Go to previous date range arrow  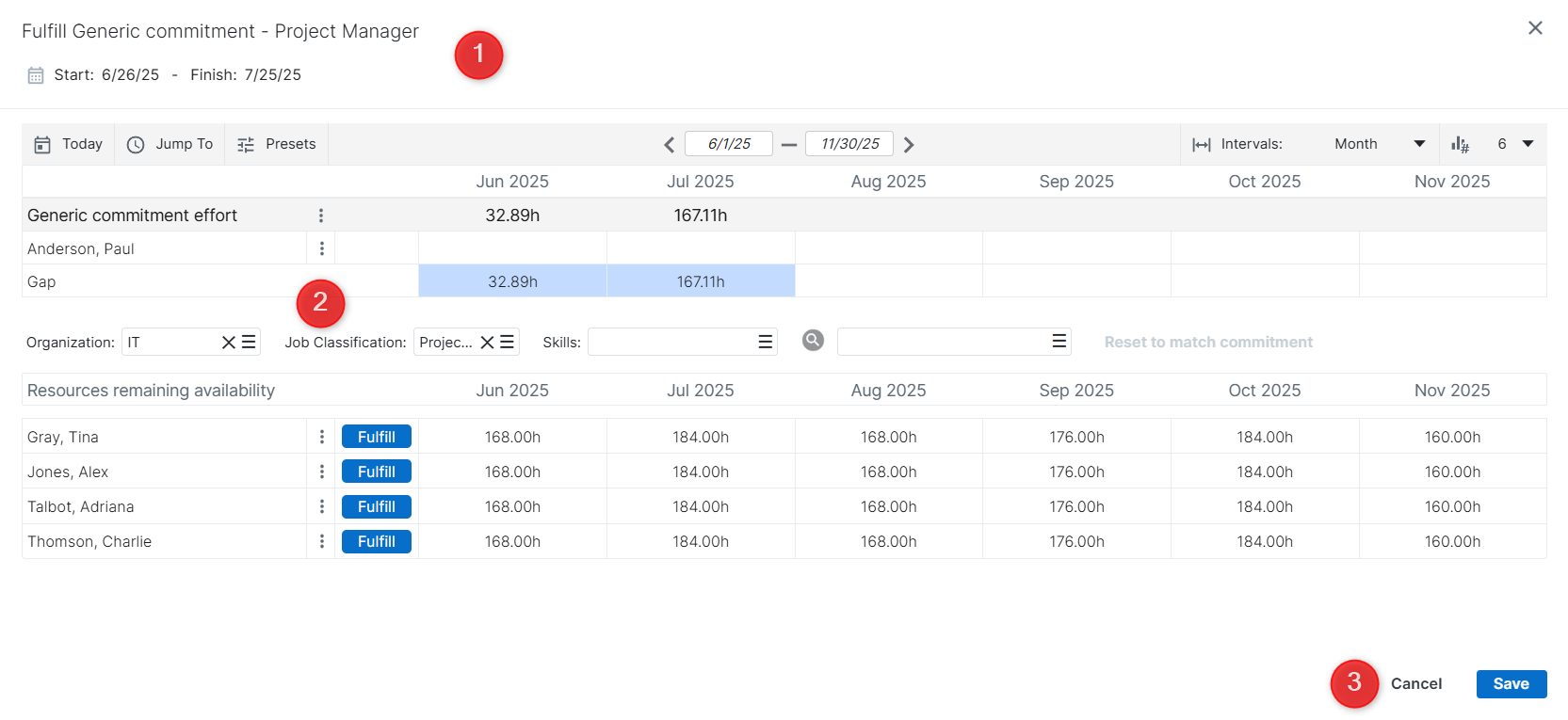[x=670, y=145]
